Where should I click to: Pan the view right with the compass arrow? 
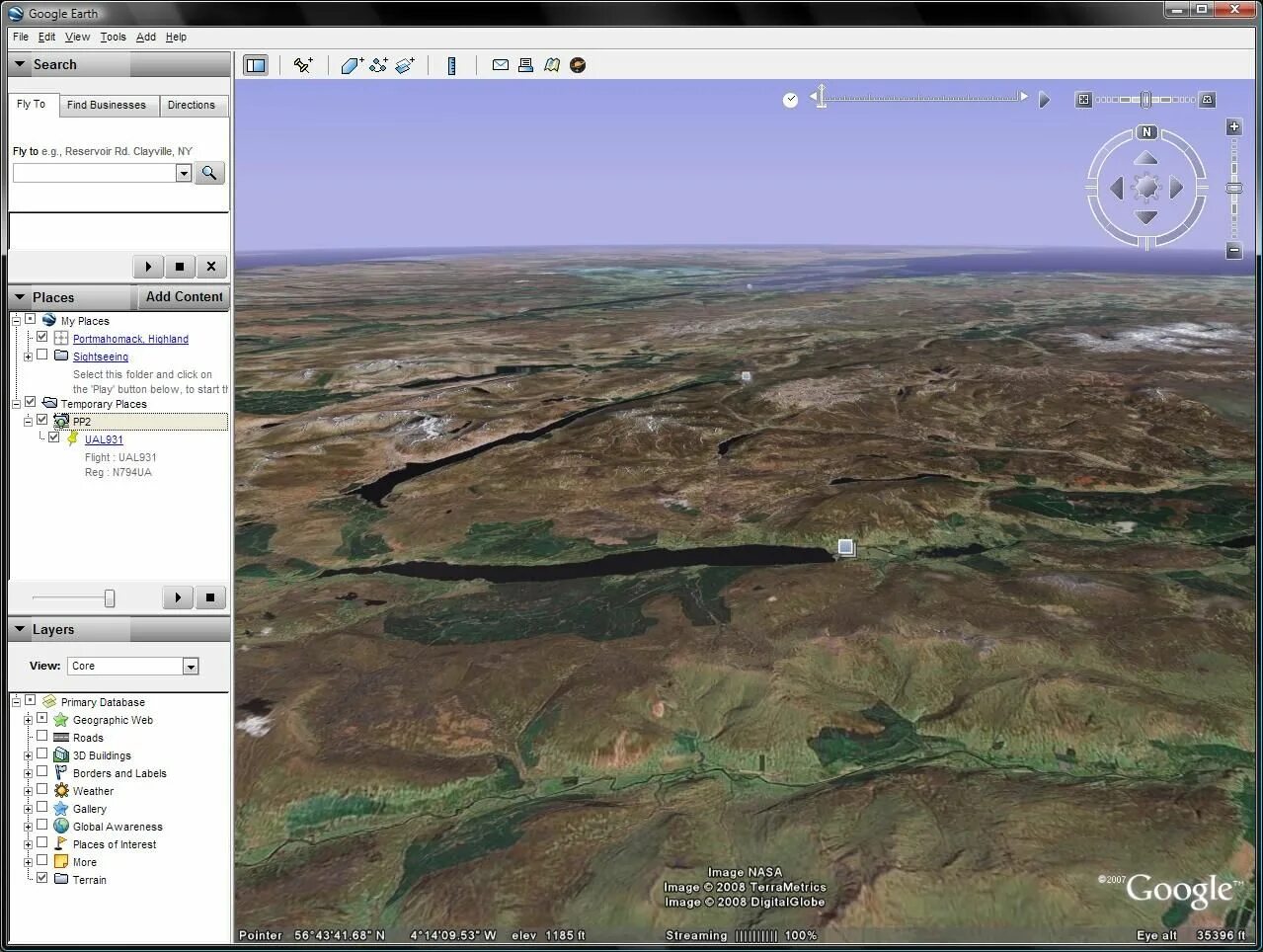click(1176, 188)
